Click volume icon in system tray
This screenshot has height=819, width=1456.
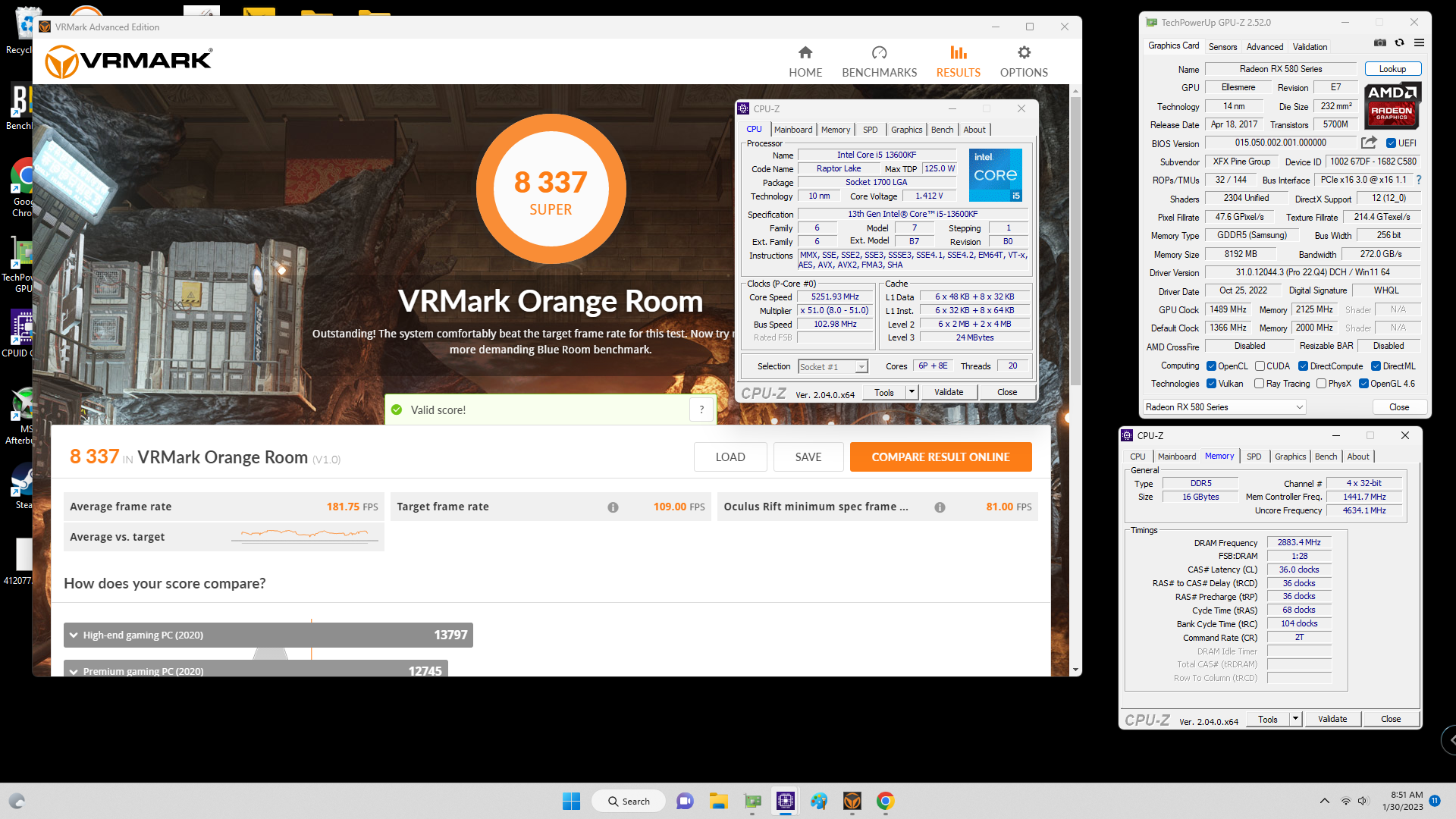click(x=1363, y=801)
